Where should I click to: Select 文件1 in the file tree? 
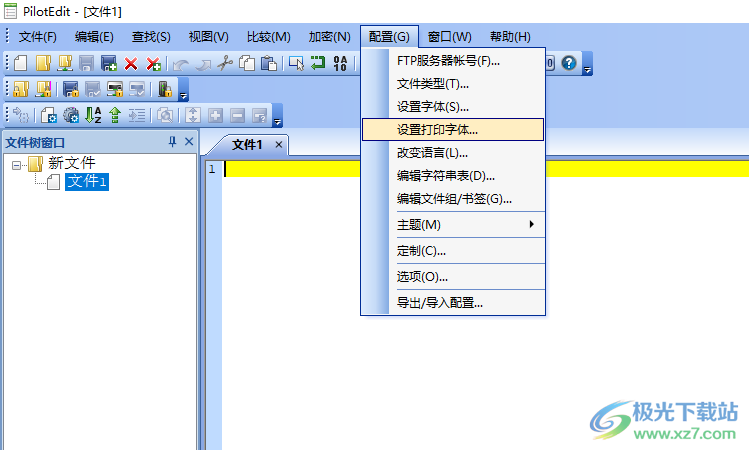[x=87, y=182]
